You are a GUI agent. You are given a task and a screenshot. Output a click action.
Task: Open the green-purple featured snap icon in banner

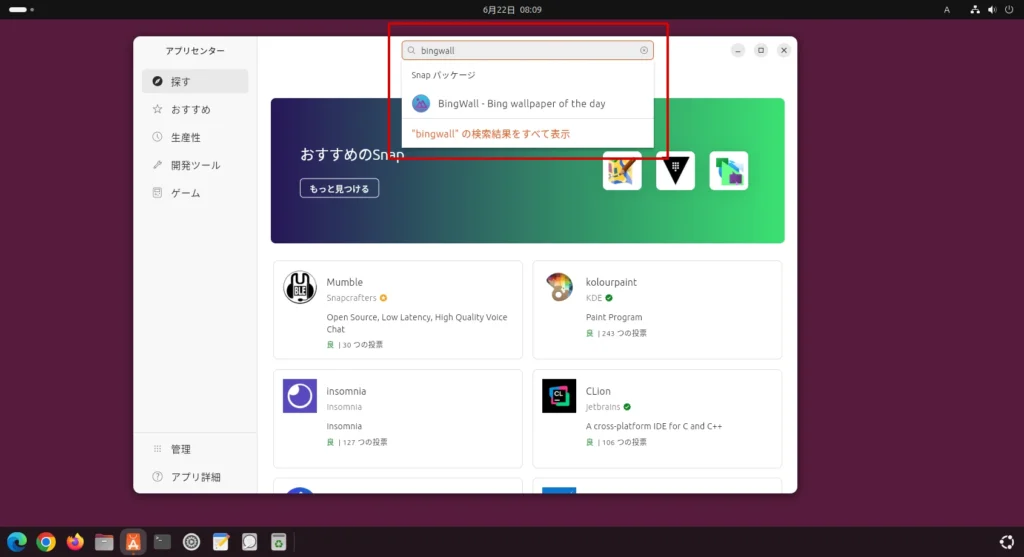coord(729,171)
